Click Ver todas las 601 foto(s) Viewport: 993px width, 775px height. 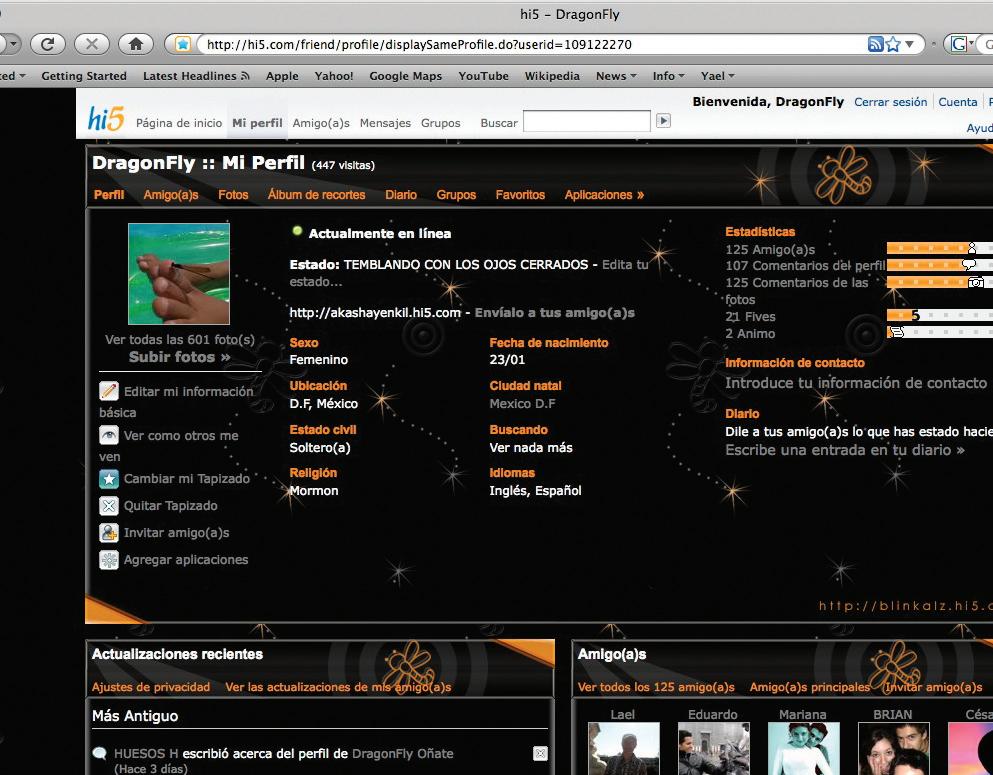180,339
